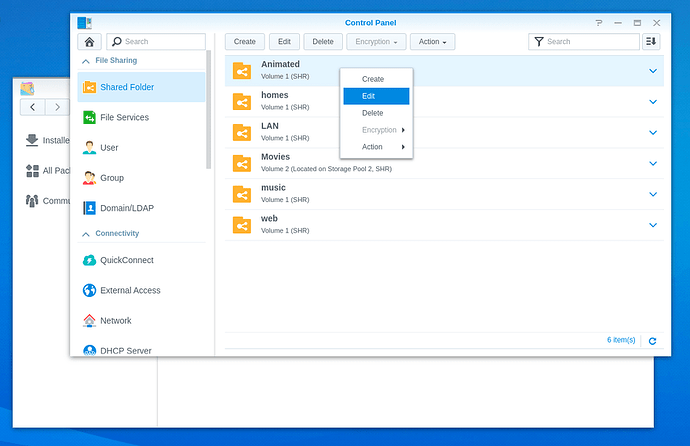This screenshot has height=446, width=690.
Task: Open User settings in sidebar
Action: (141, 148)
